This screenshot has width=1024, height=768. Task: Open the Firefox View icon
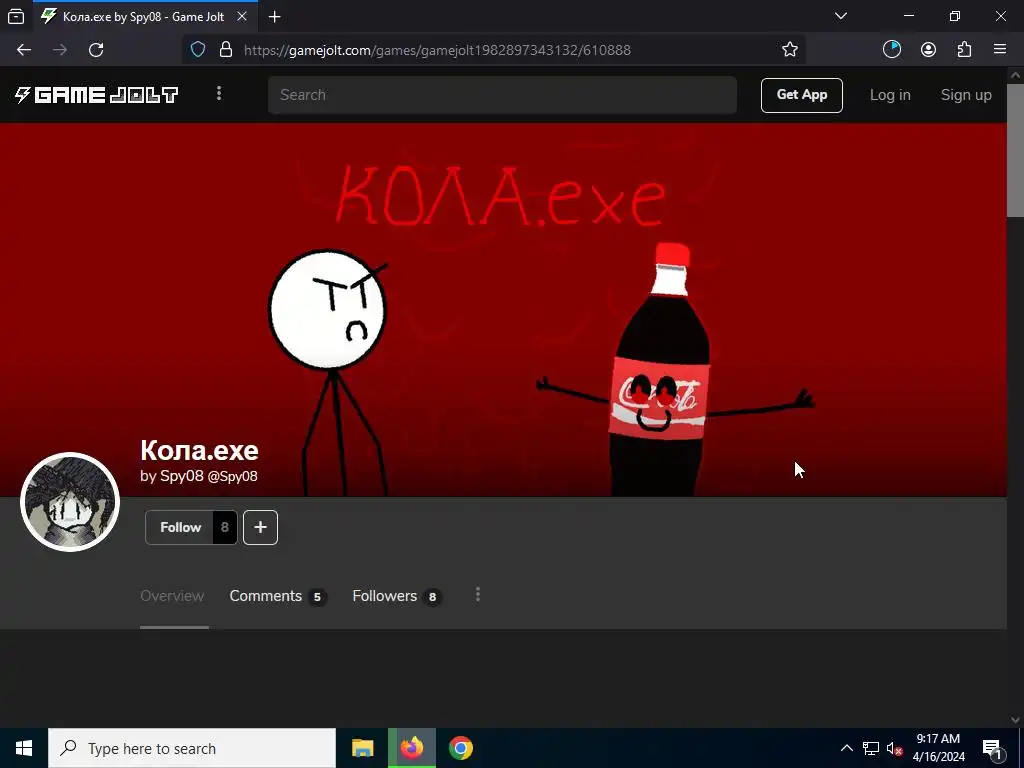(x=16, y=16)
